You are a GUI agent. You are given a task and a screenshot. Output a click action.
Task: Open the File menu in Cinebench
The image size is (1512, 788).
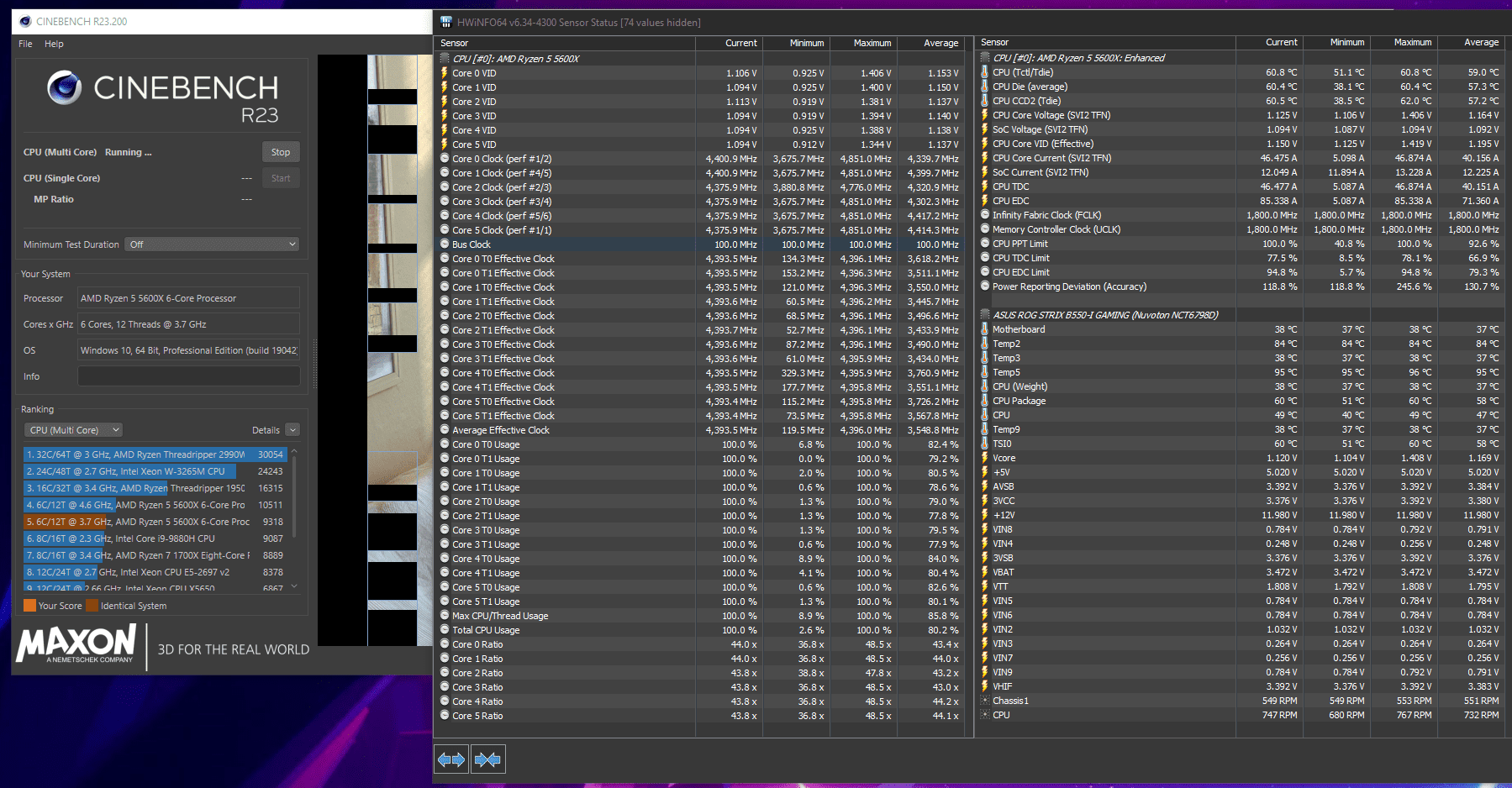point(25,44)
